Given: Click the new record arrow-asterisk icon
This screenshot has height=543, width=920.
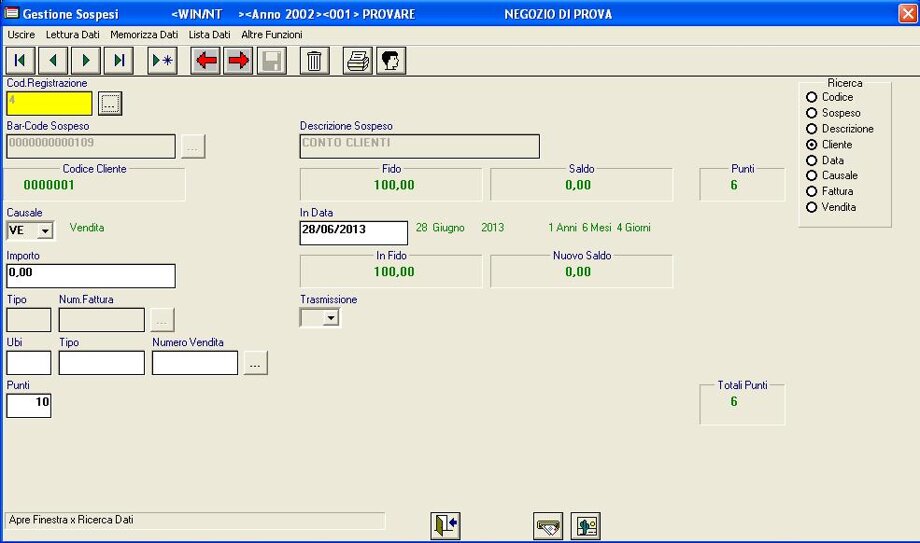Looking at the screenshot, I should 162,61.
